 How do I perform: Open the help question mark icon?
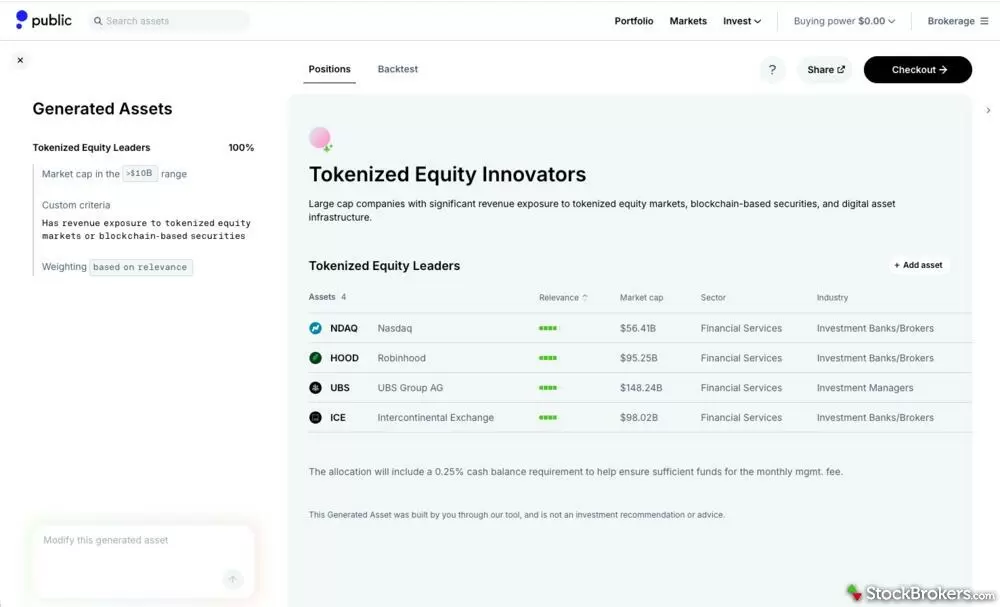click(x=772, y=69)
